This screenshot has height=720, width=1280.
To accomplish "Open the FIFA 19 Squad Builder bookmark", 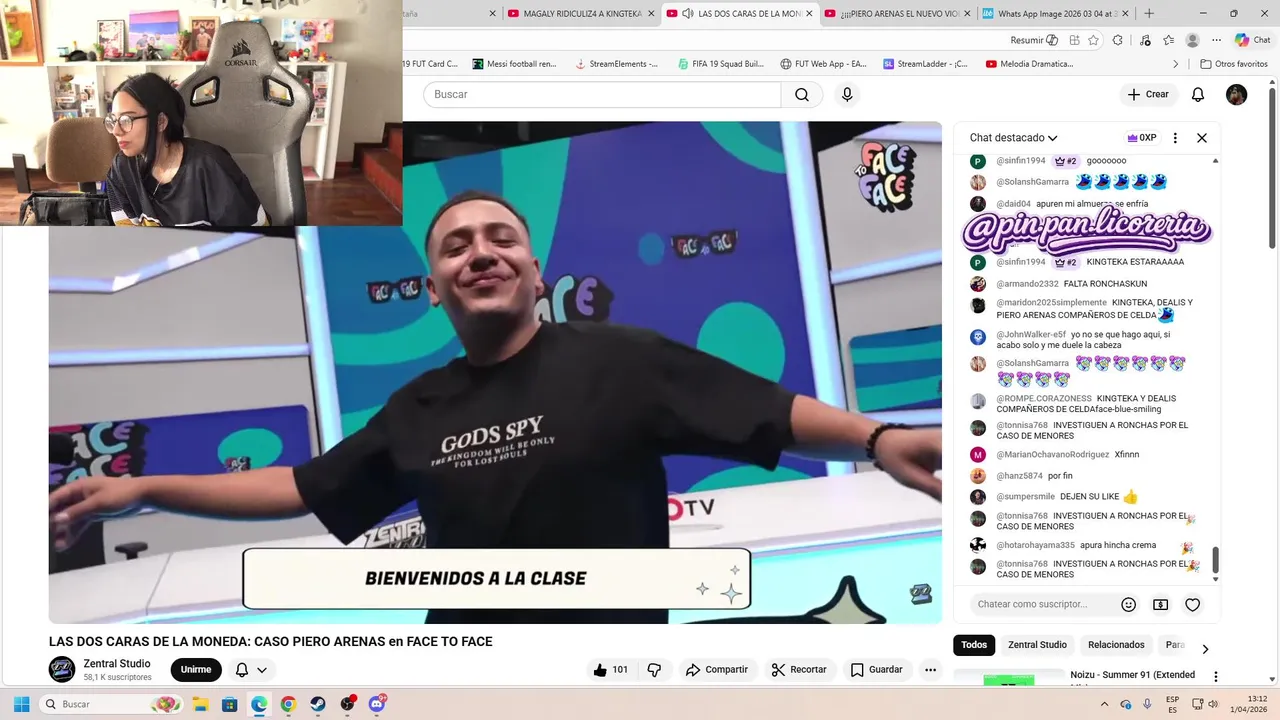I will pyautogui.click(x=720, y=64).
